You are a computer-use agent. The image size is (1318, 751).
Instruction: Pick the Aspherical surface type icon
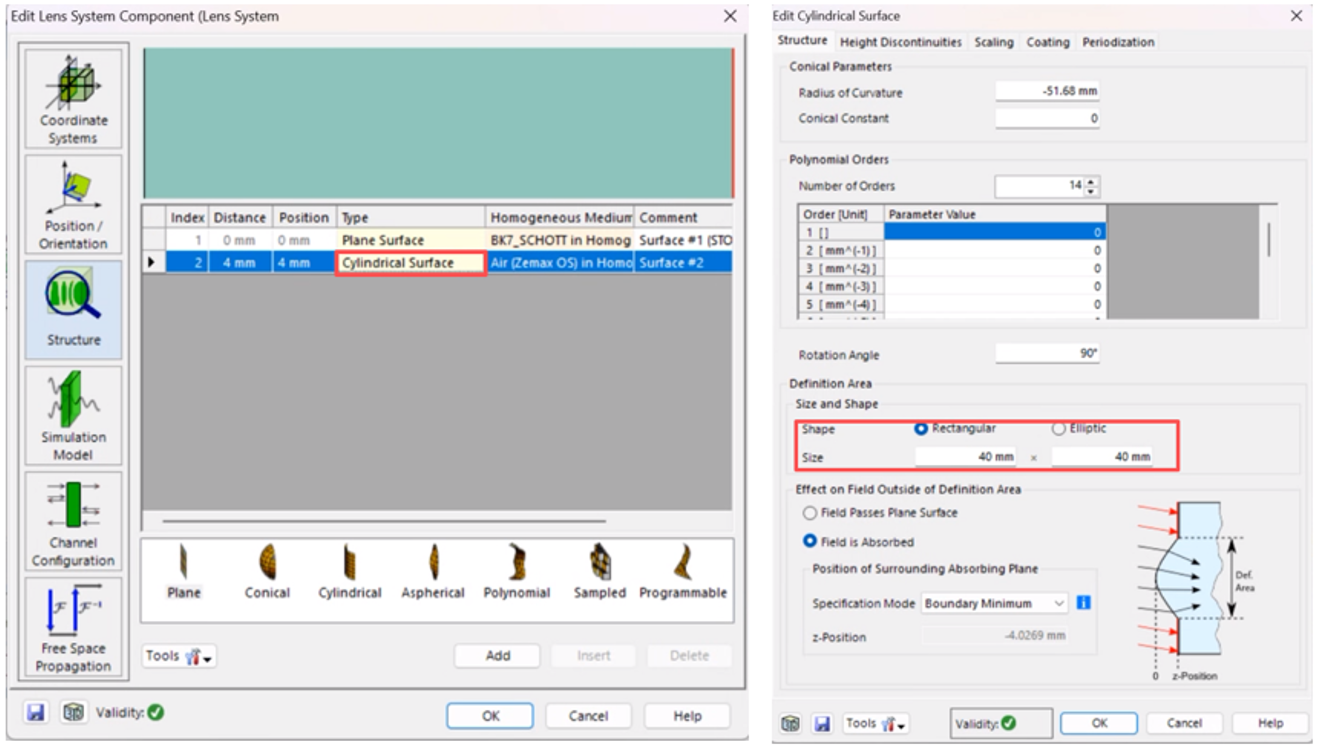433,571
